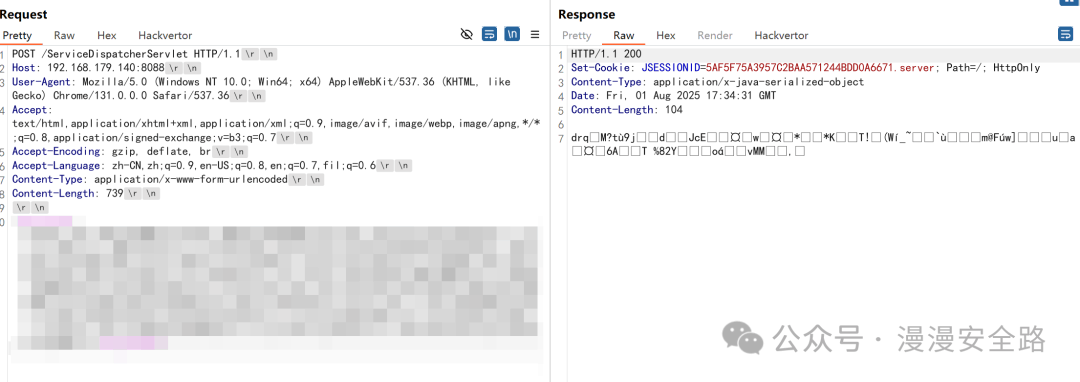Click the Response panel heading
This screenshot has width=1080, height=382.
[x=586, y=14]
